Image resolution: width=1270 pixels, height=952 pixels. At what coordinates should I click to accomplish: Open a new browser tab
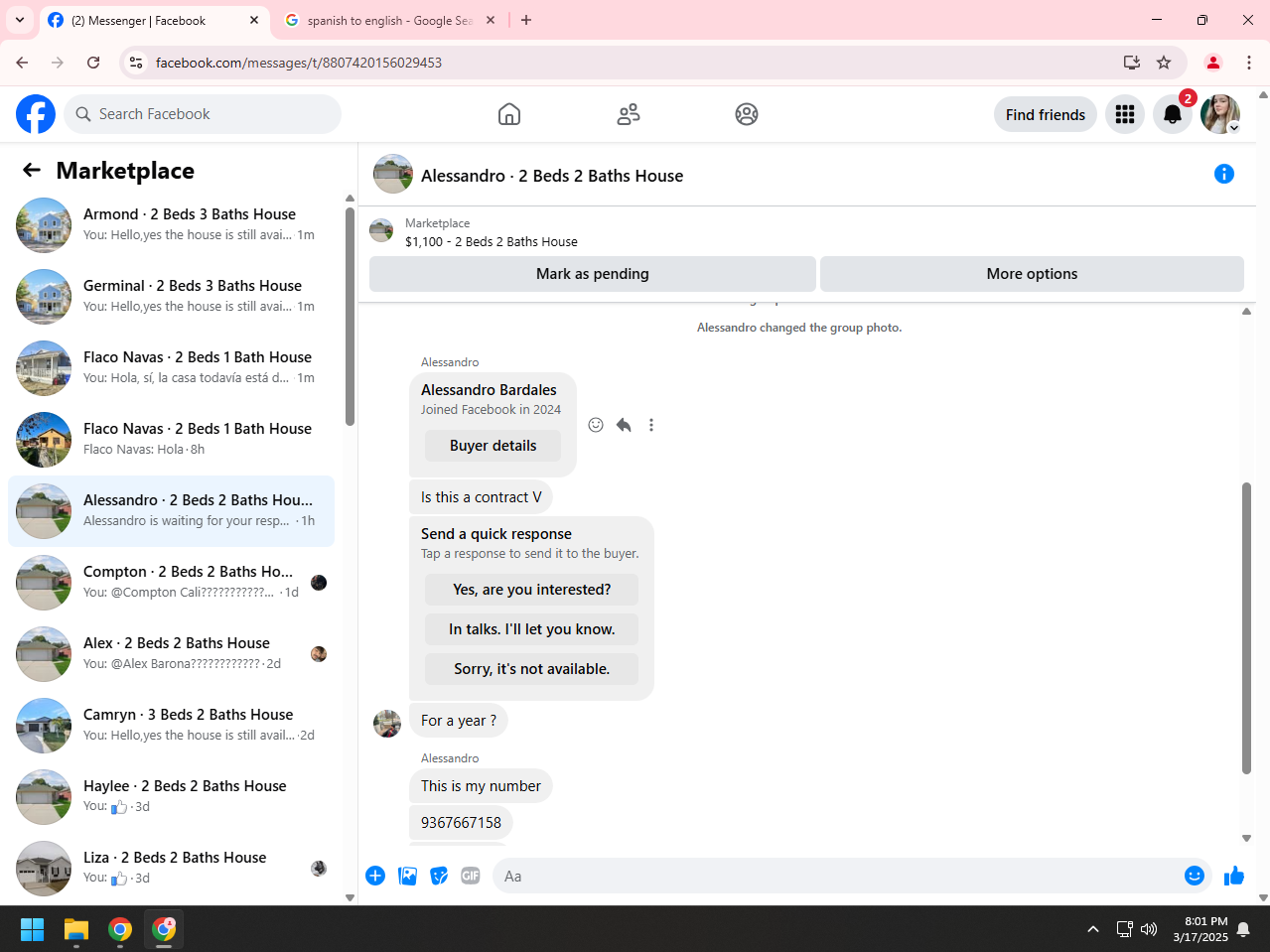(526, 20)
